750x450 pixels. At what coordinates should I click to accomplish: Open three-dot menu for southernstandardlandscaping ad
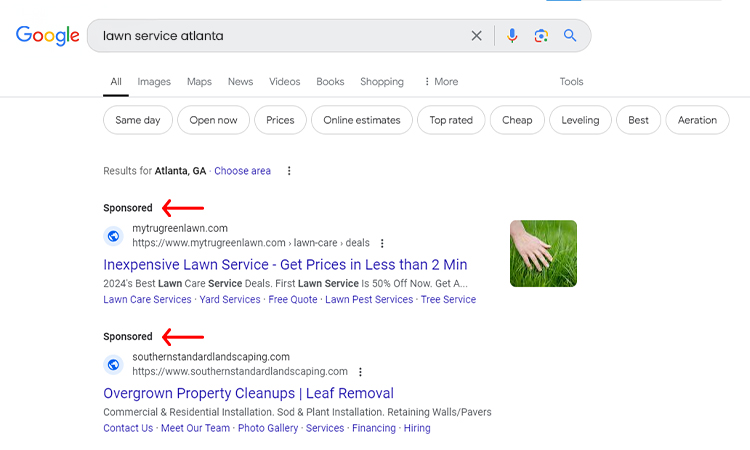click(x=360, y=372)
